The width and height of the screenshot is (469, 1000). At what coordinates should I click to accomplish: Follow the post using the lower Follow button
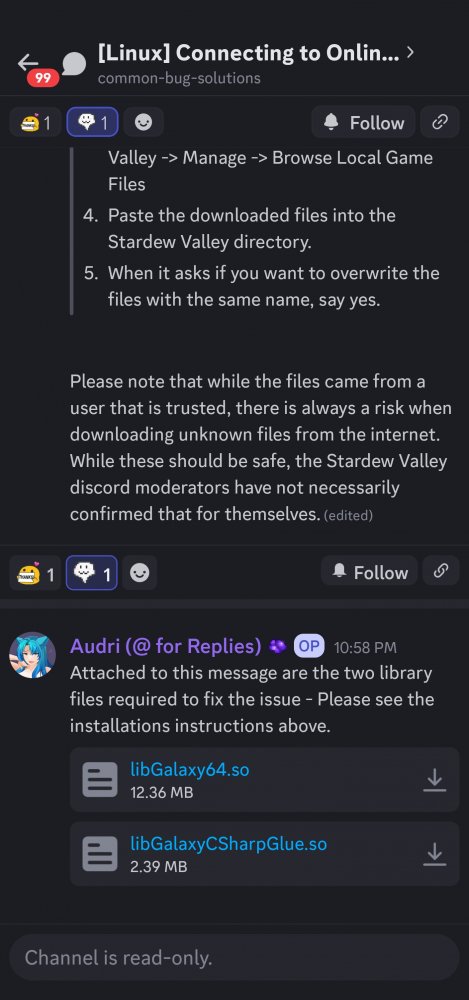tap(369, 571)
